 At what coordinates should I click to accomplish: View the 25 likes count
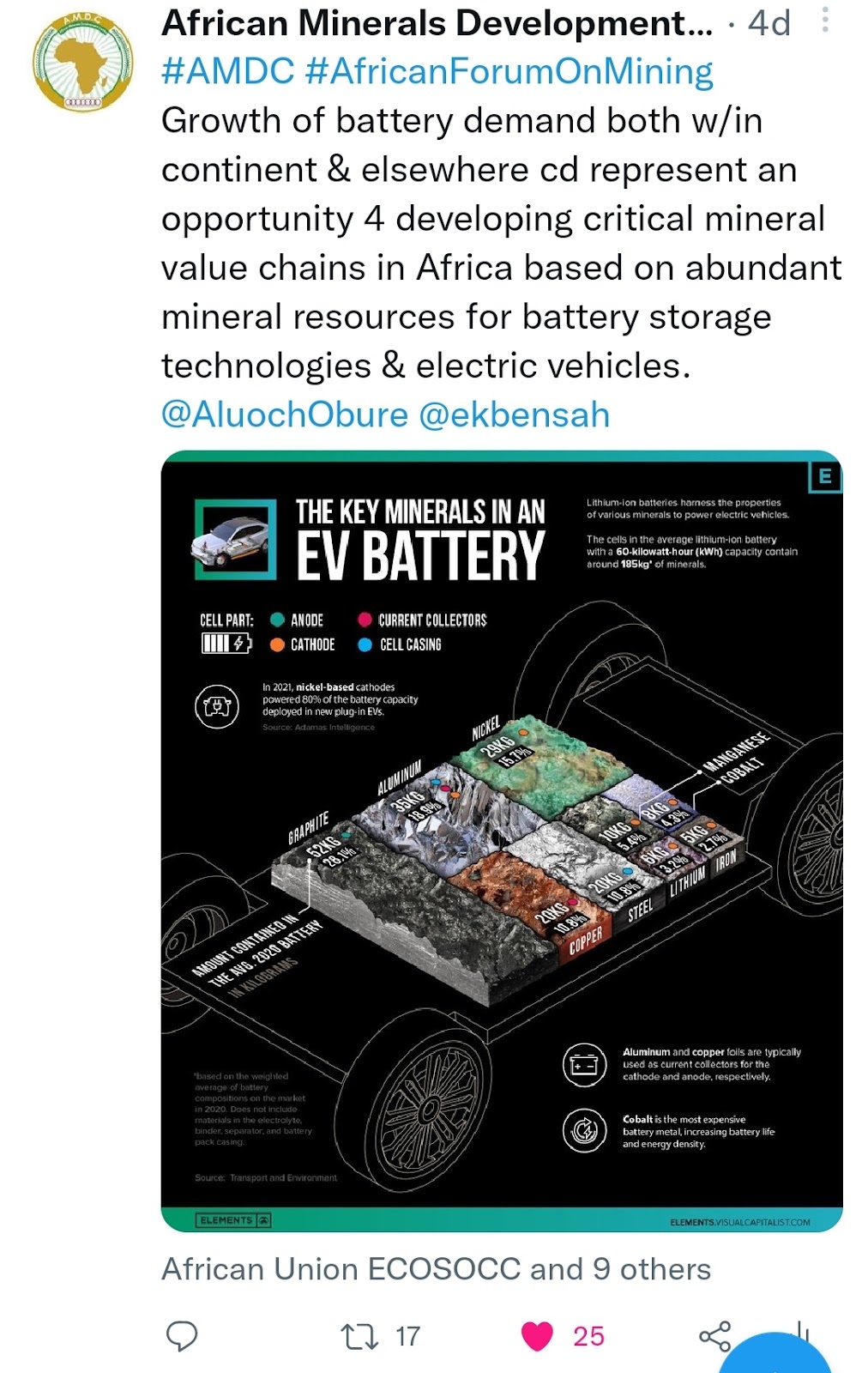tap(588, 1336)
